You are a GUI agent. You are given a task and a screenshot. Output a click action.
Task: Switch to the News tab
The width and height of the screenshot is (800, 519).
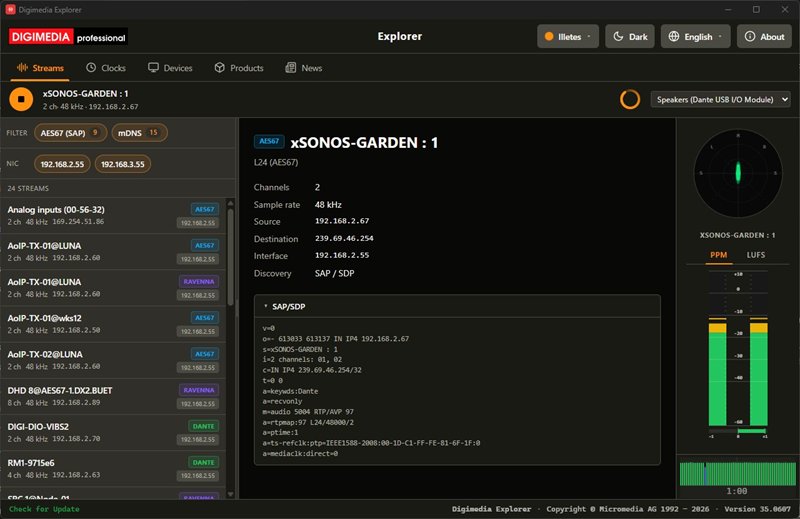[304, 68]
